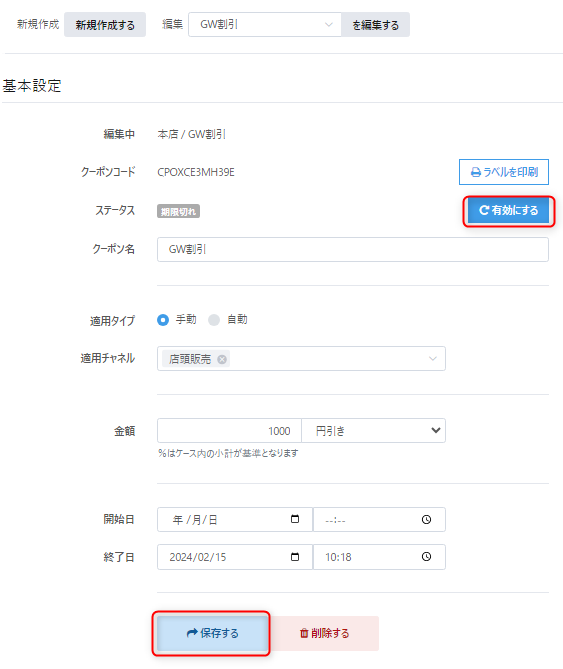The height and width of the screenshot is (669, 563).
Task: Open the 円引き discount unit dropdown
Action: tap(374, 430)
